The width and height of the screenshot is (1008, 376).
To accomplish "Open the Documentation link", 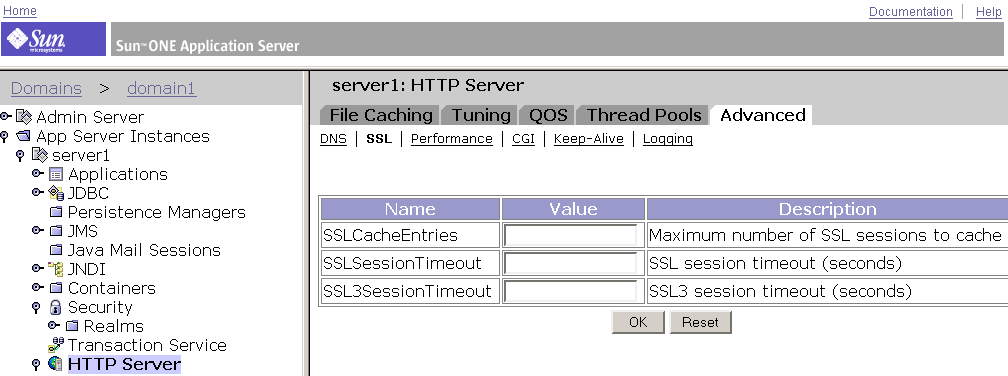I will (x=910, y=12).
